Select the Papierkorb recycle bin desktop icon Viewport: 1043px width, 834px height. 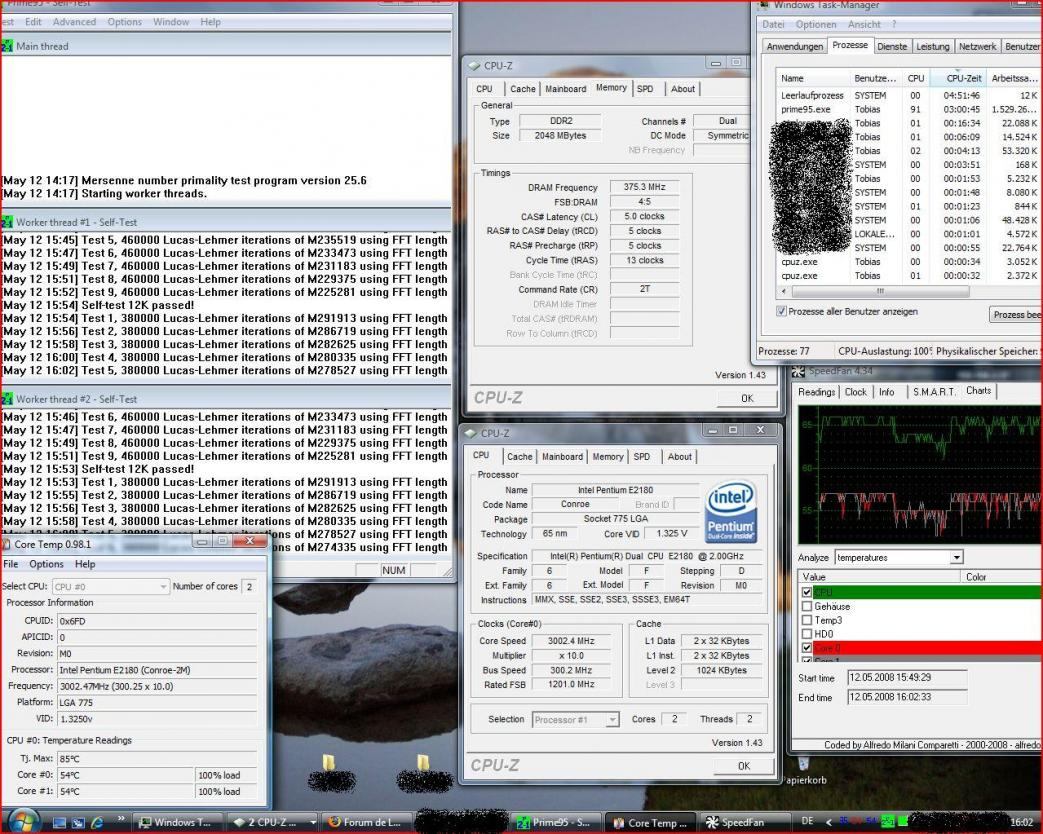coord(805,770)
